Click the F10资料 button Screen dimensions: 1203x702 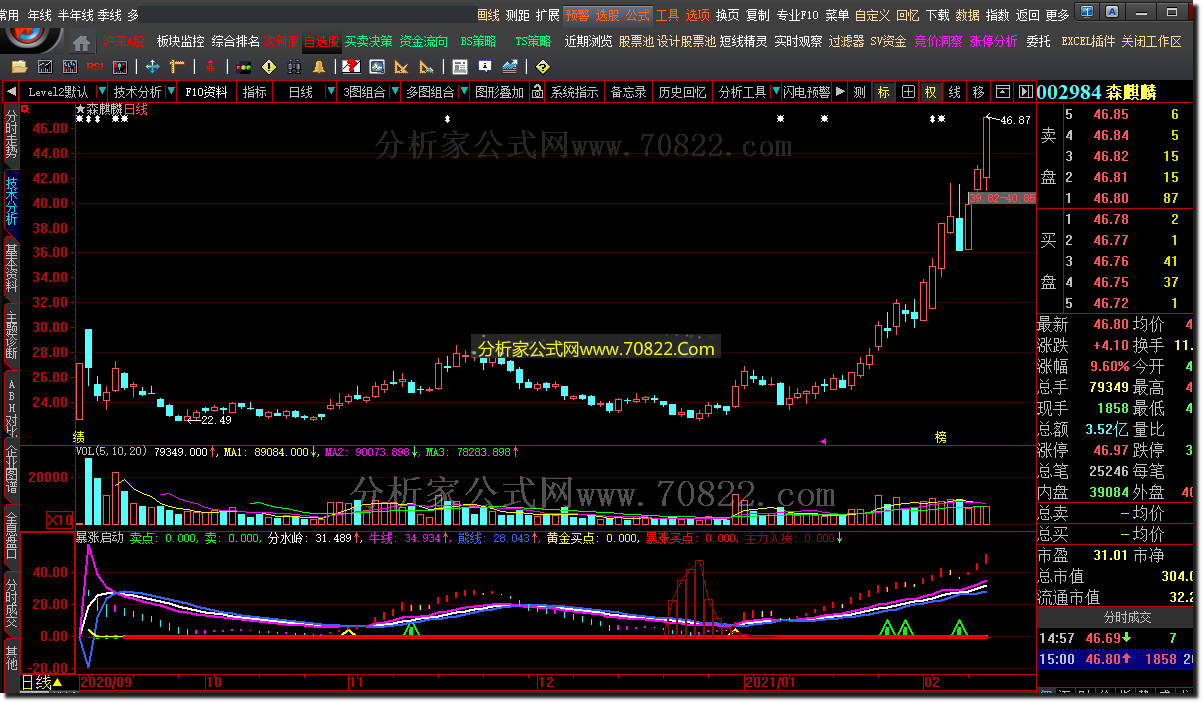point(206,92)
